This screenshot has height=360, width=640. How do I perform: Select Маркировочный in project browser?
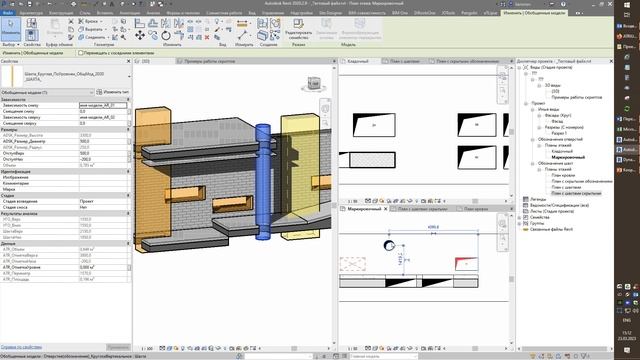(568, 157)
